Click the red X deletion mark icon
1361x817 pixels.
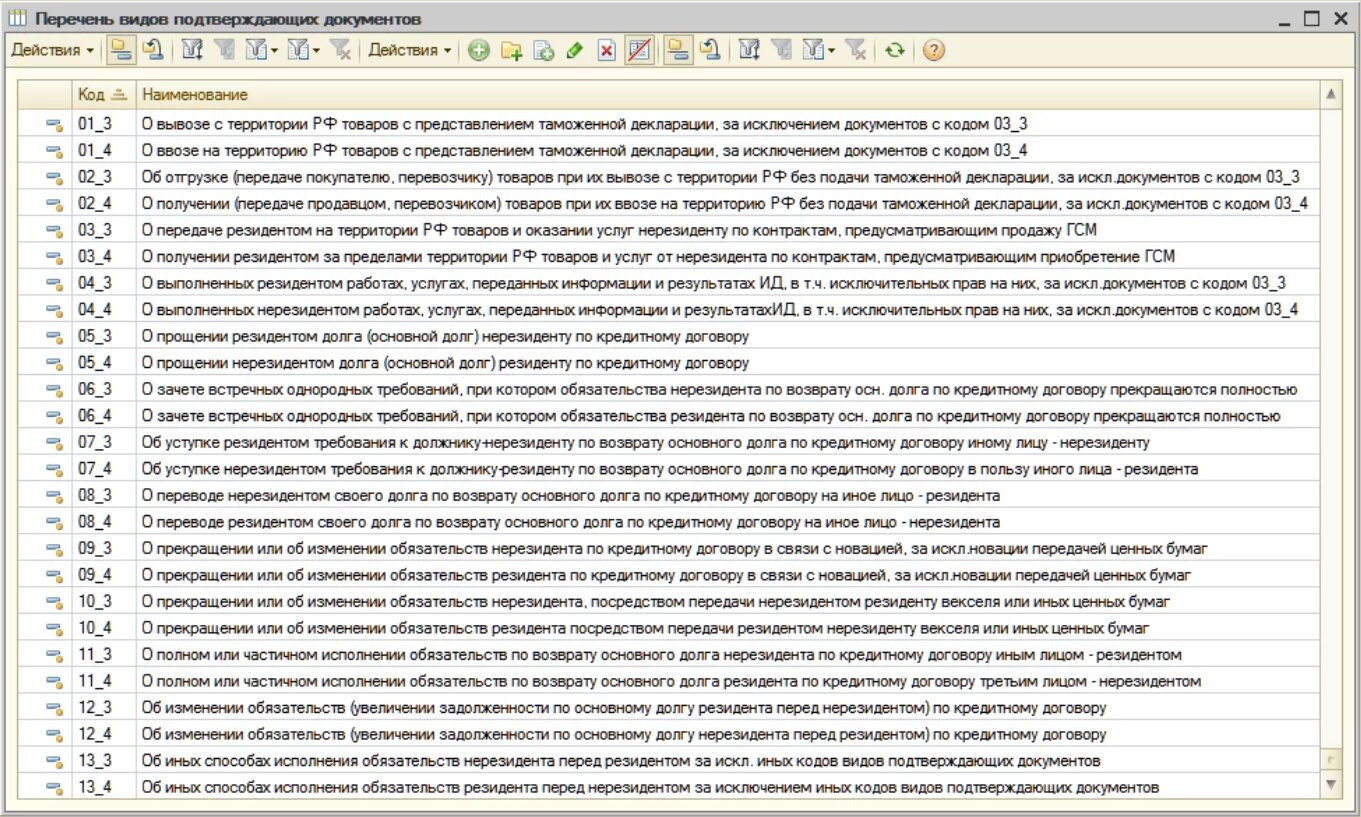click(606, 50)
